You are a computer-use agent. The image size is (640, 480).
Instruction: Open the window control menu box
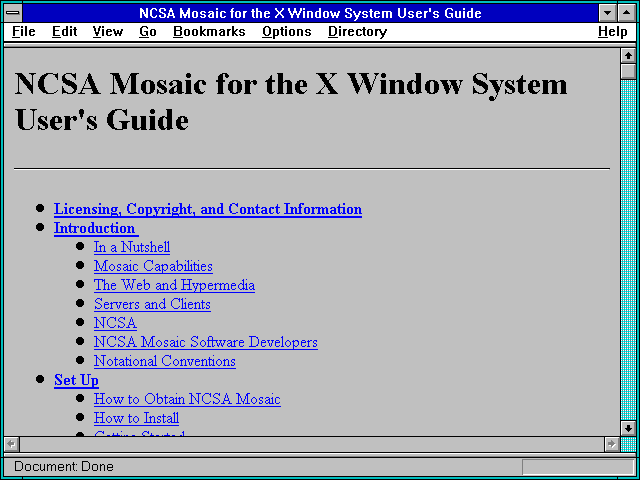click(13, 13)
